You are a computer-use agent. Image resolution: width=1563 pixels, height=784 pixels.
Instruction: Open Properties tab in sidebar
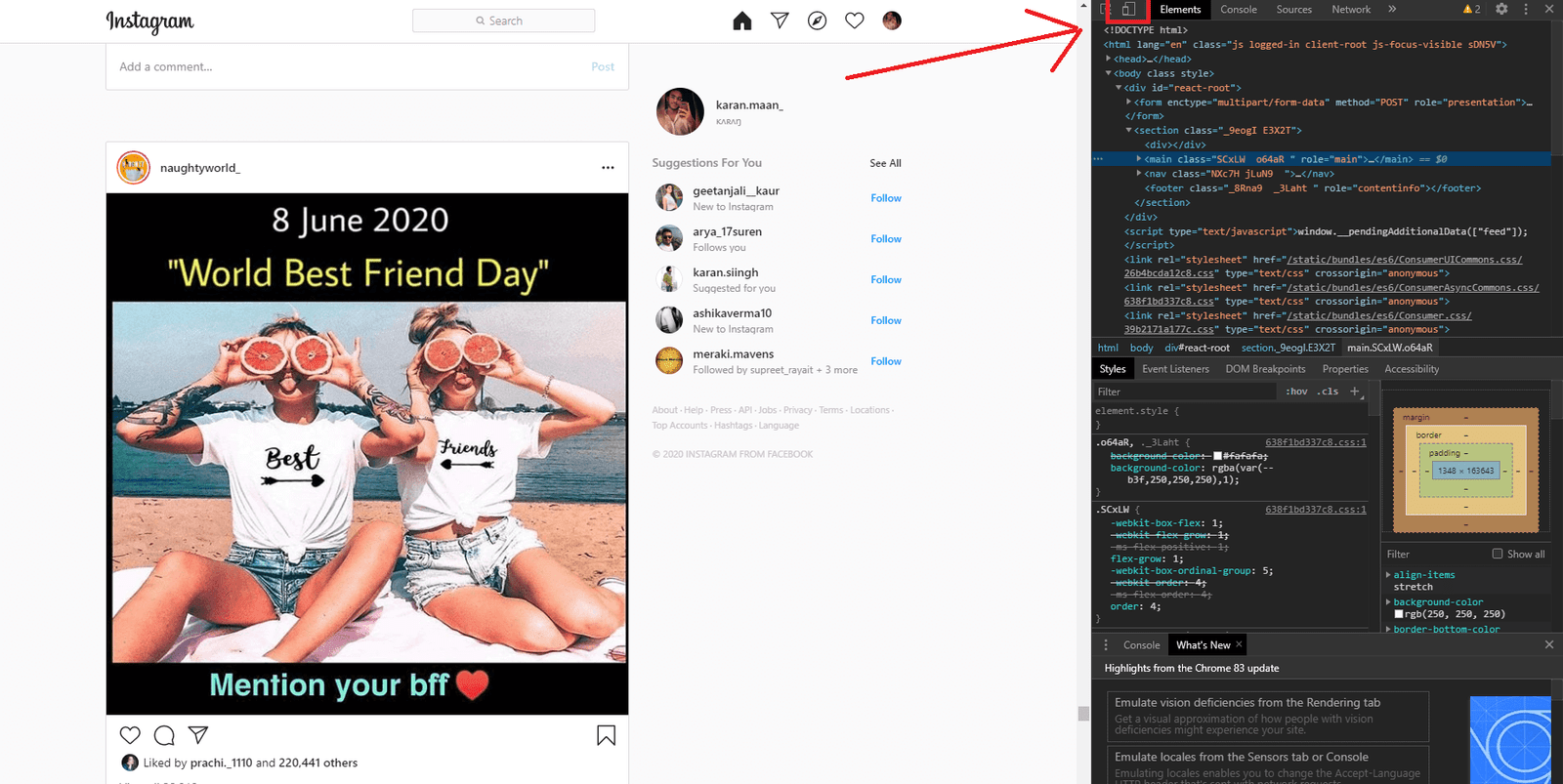pos(1345,369)
